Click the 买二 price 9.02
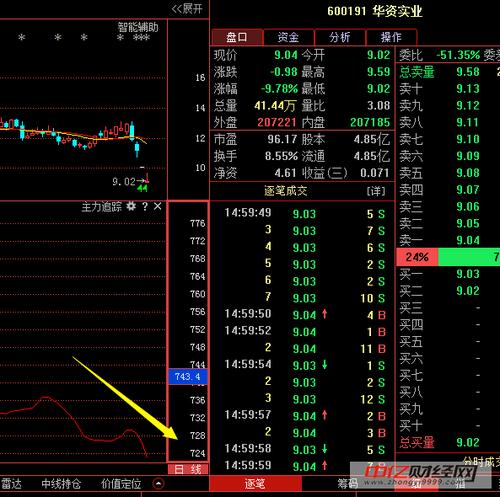Viewport: 500px width, 497px height. pos(468,291)
